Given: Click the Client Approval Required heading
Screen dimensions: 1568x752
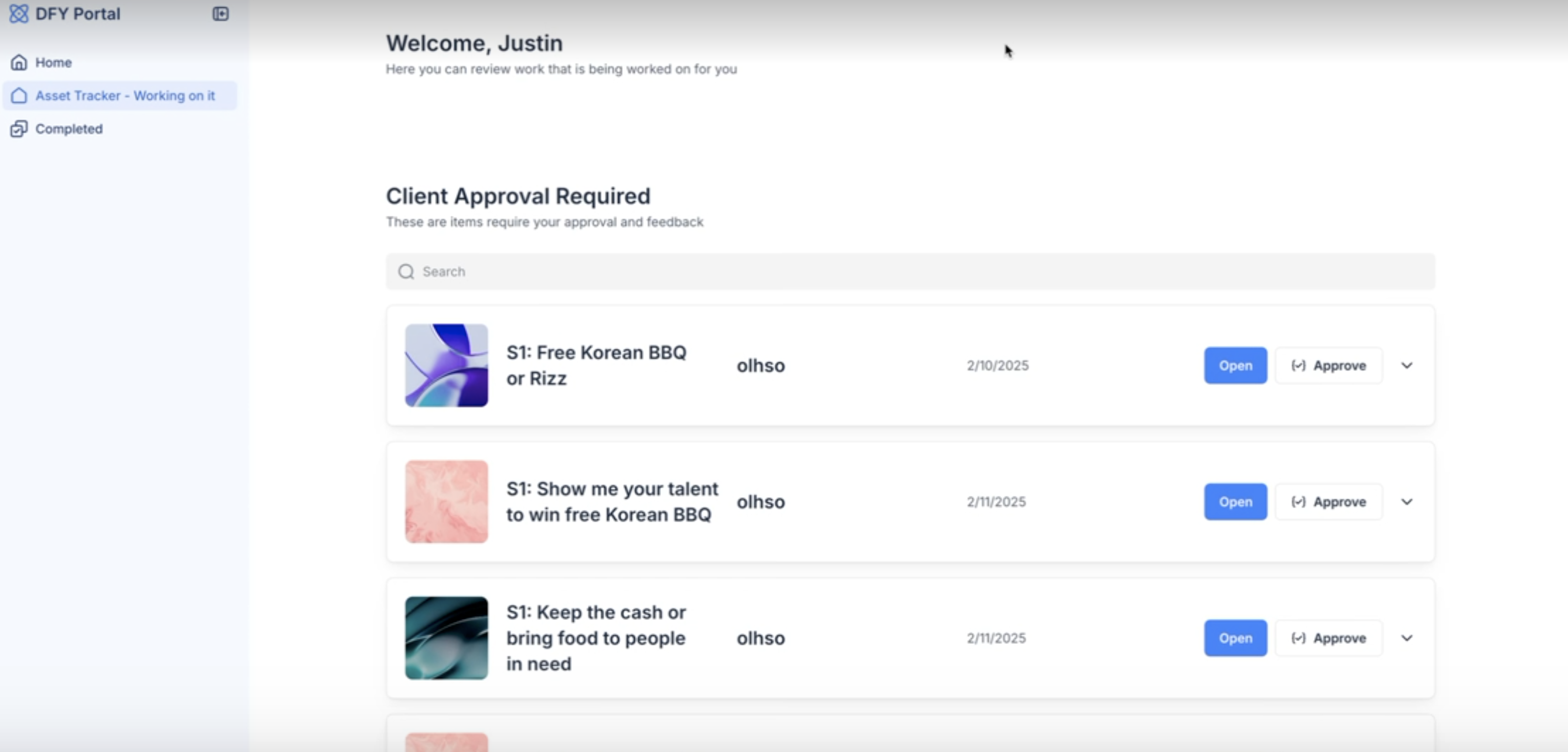Looking at the screenshot, I should (x=518, y=196).
